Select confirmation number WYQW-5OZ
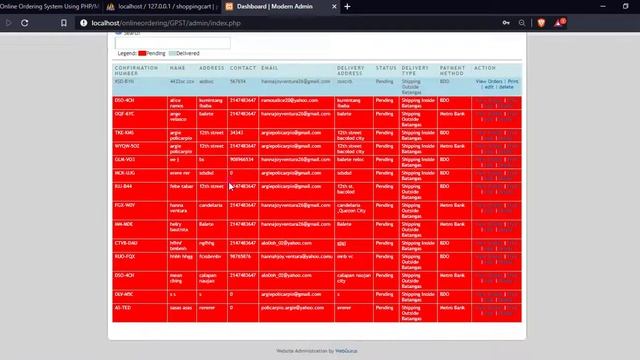Image resolution: width=640 pixels, height=360 pixels. click(x=127, y=146)
